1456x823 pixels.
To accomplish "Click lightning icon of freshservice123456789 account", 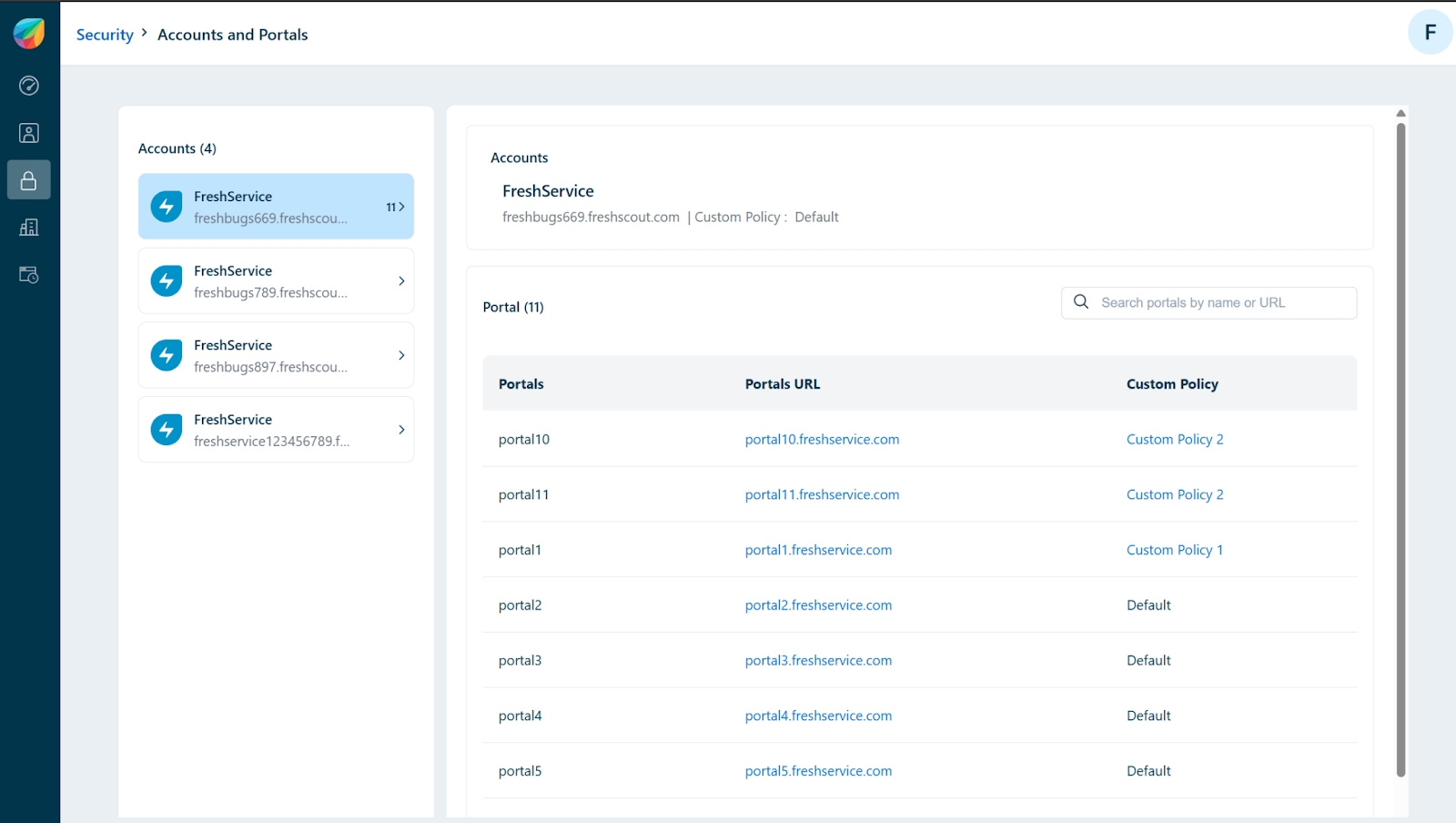I will 167,430.
